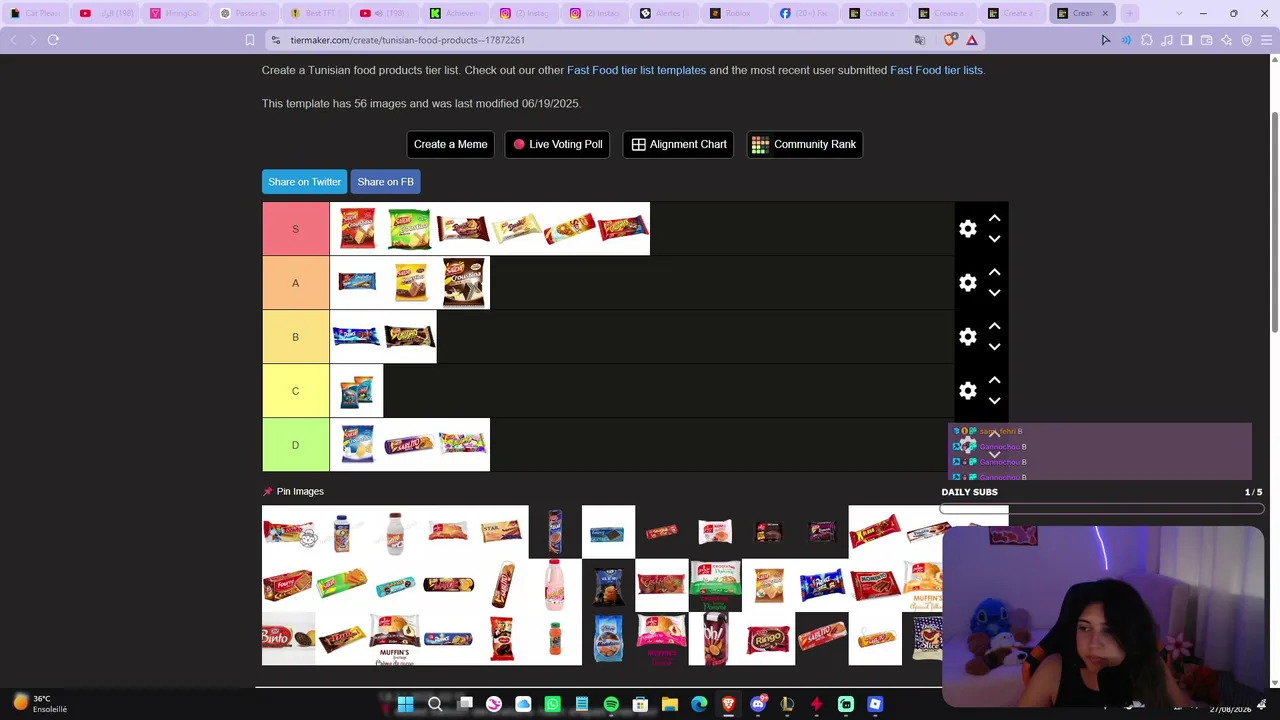Move the S tier row down

tap(994, 239)
